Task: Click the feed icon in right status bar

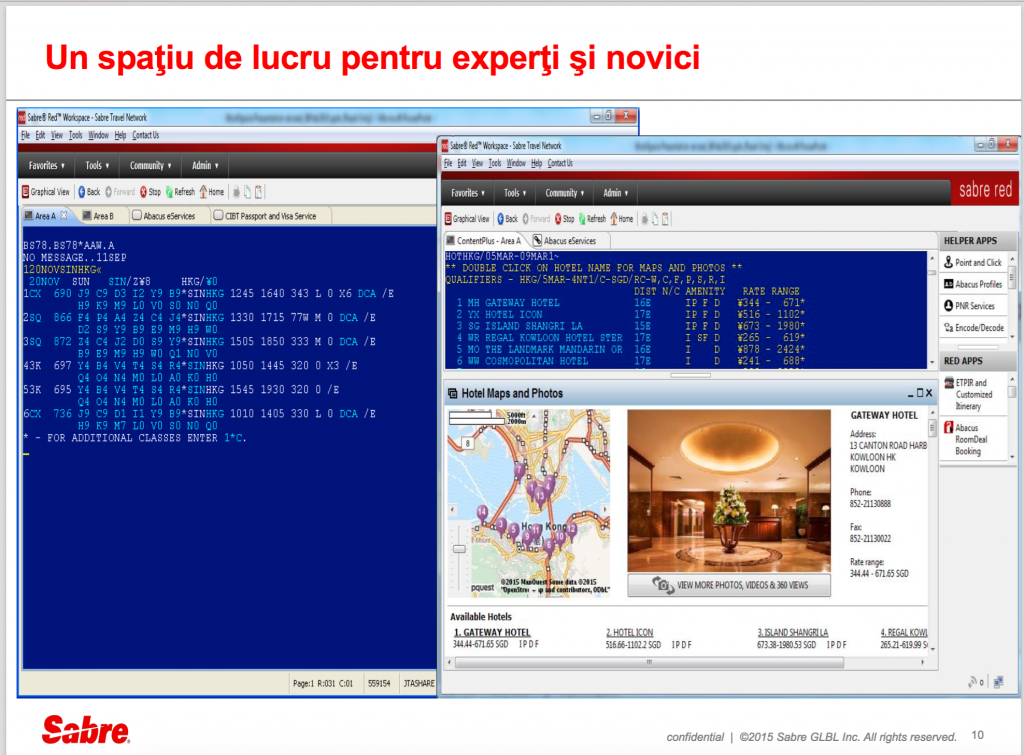Action: click(x=972, y=682)
